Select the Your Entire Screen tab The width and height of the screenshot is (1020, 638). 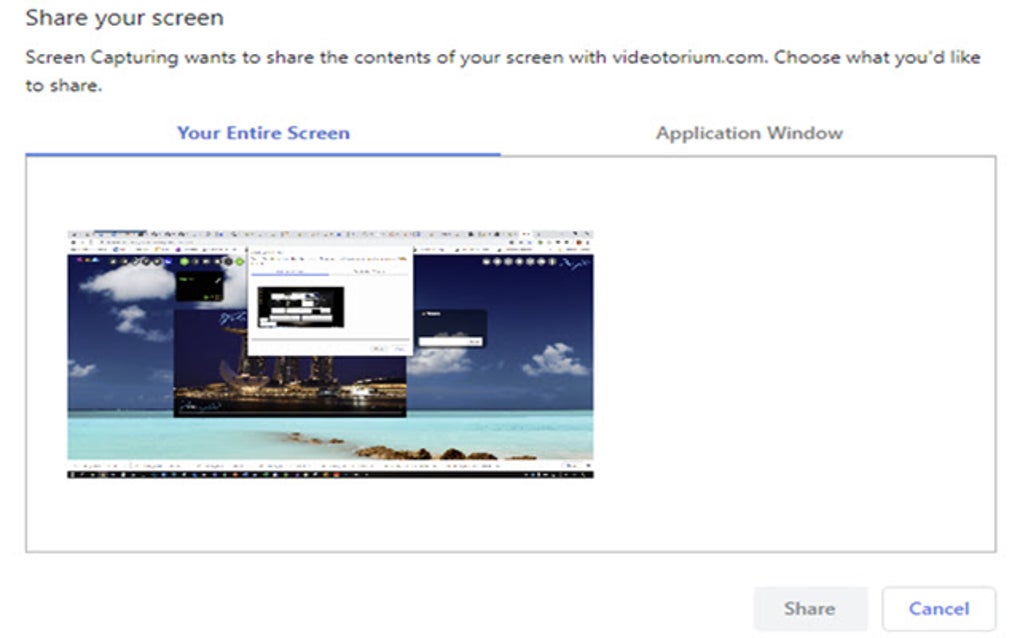262,132
